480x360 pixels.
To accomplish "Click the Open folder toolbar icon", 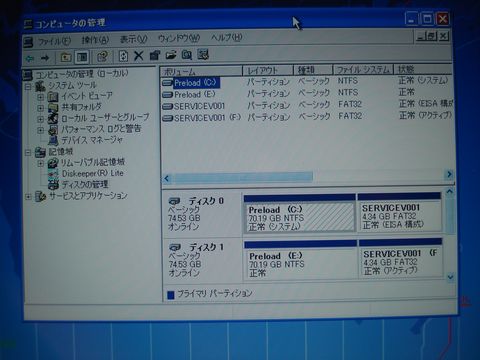I will pos(171,55).
